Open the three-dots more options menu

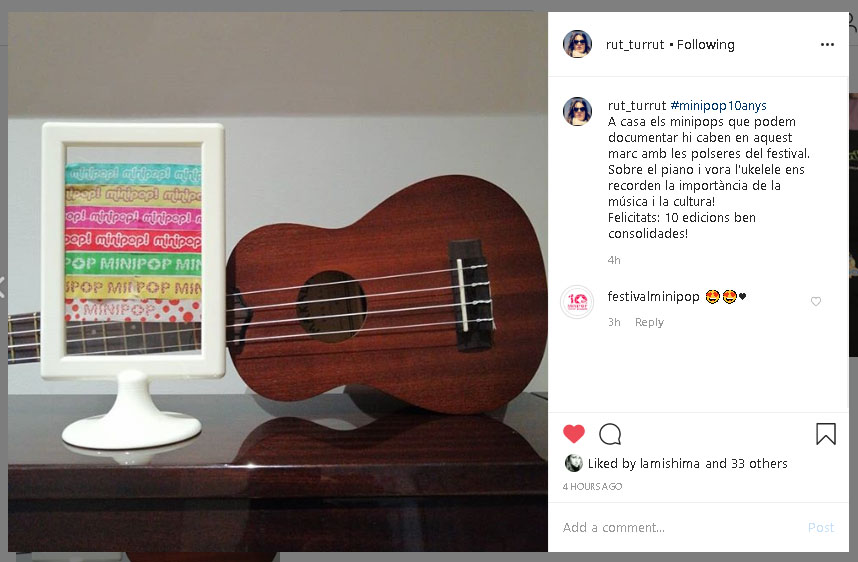click(x=827, y=44)
